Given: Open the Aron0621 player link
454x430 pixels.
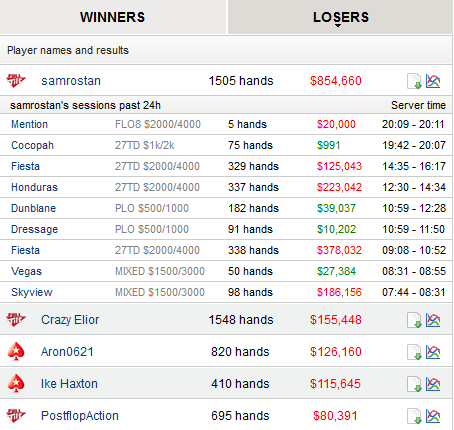Looking at the screenshot, I should tap(67, 352).
